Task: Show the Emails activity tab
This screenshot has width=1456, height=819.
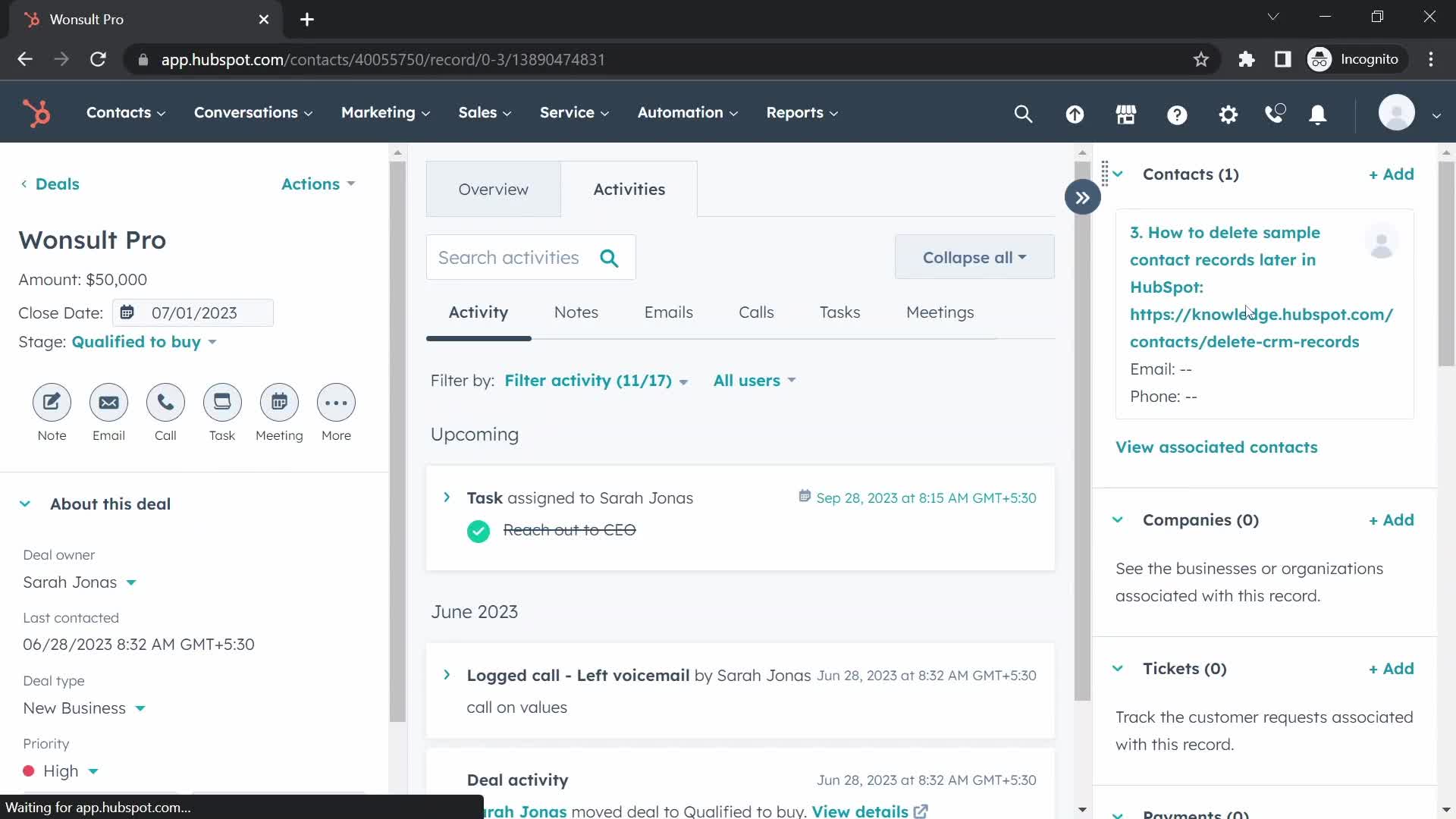Action: pyautogui.click(x=668, y=312)
